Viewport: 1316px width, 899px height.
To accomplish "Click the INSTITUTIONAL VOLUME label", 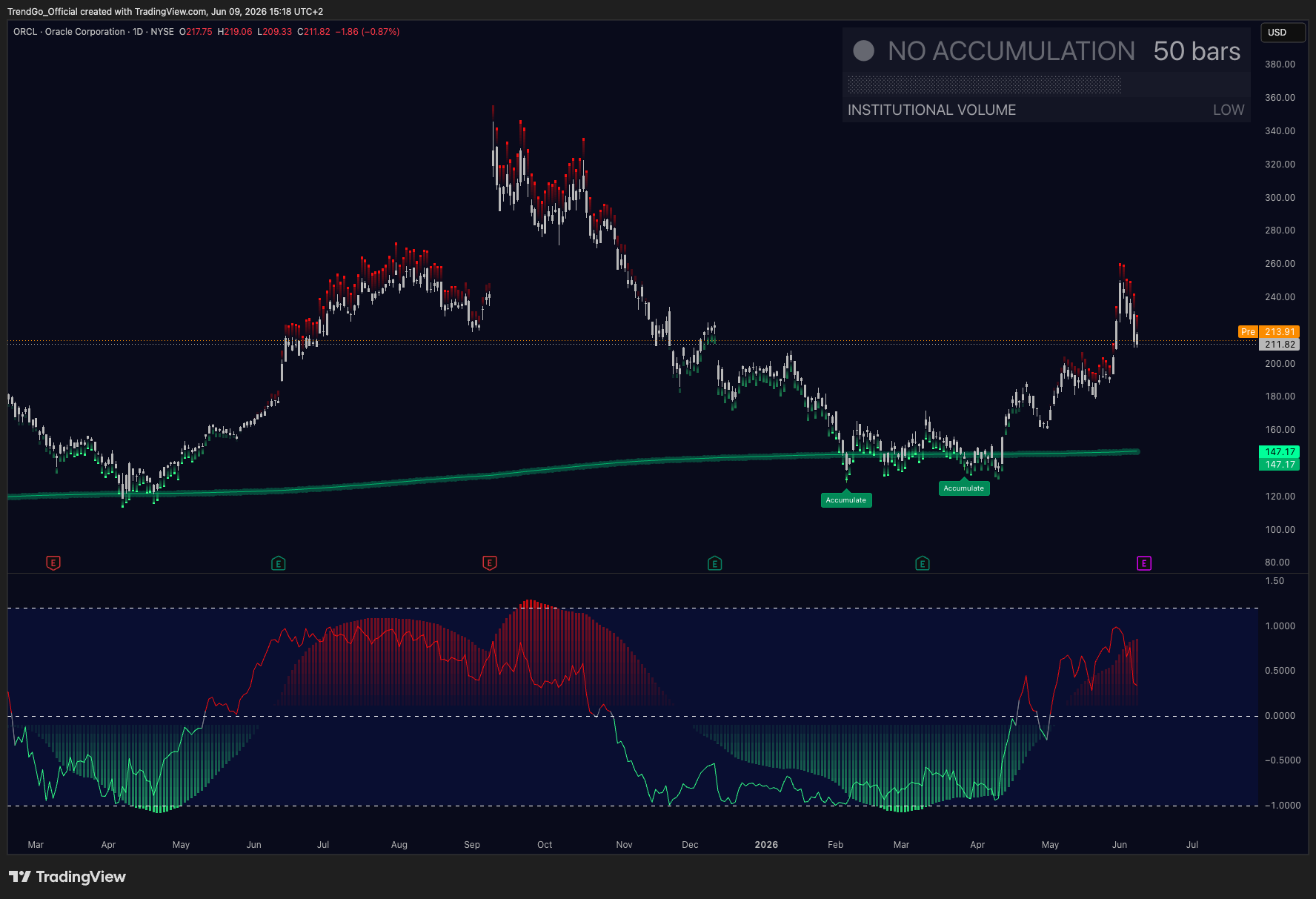I will coord(931,110).
